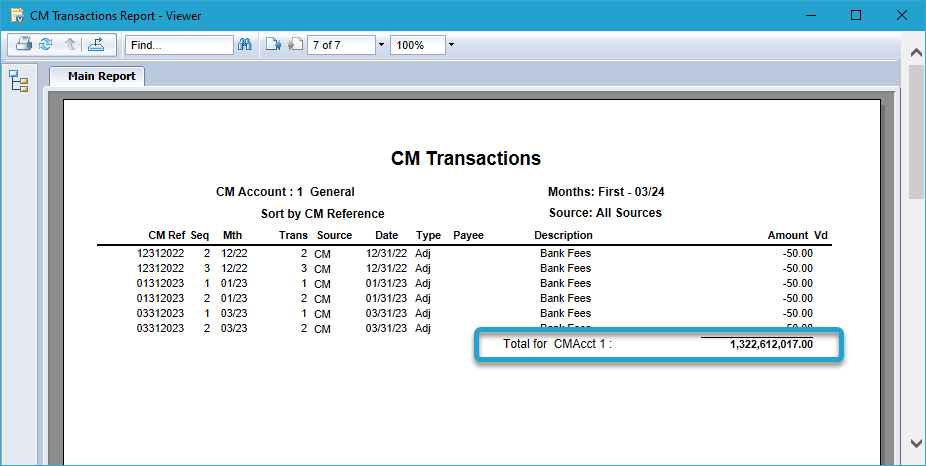Screen dimensions: 926x466
Task: Minimize the report viewer window
Action: coord(811,15)
